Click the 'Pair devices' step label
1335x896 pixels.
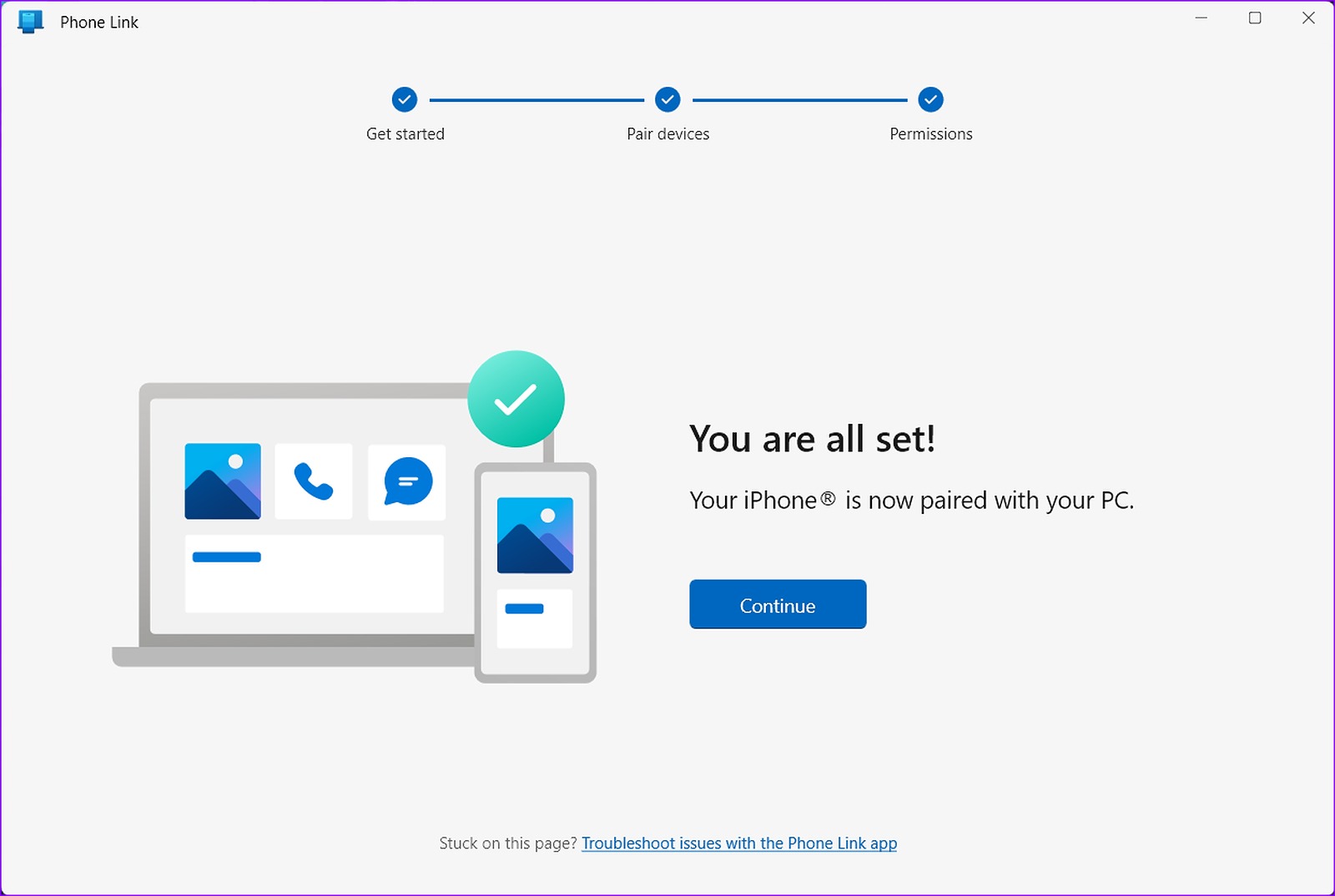click(x=668, y=134)
